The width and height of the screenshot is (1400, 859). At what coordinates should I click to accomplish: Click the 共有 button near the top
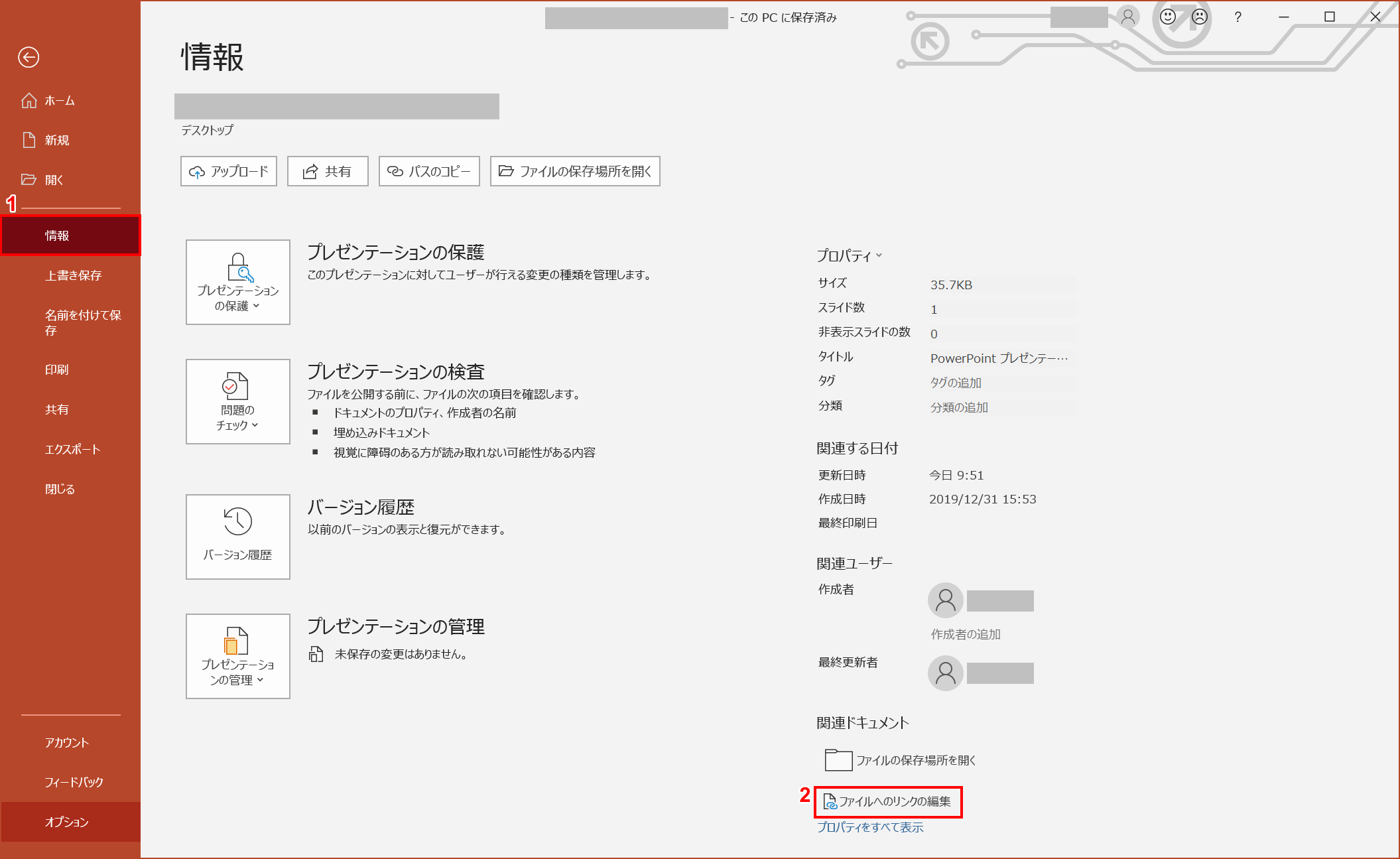(328, 171)
